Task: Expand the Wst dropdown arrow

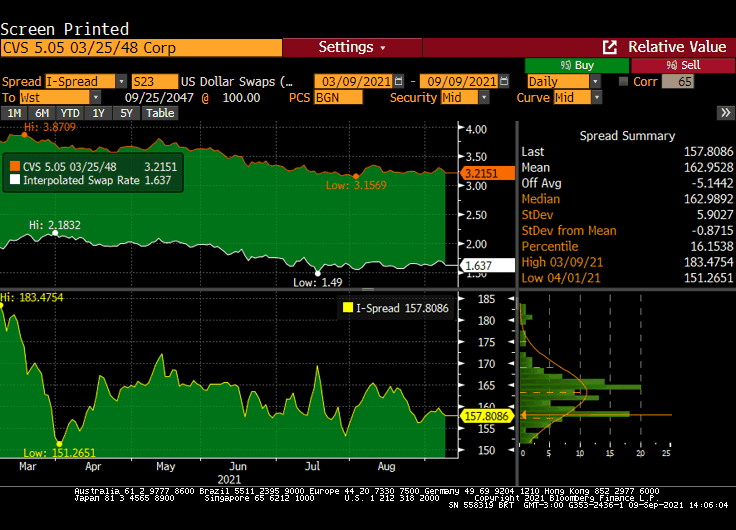Action: (x=96, y=98)
